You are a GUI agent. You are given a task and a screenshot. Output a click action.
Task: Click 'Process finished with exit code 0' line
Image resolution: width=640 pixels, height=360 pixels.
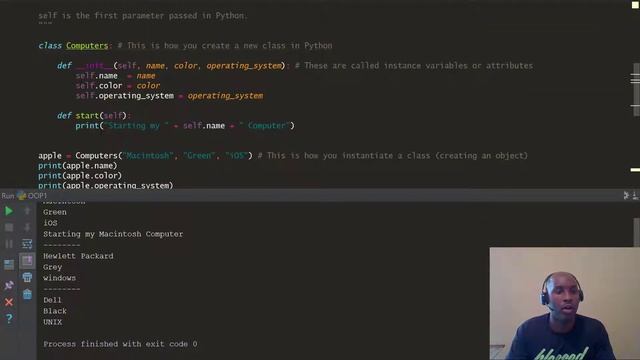pos(120,344)
